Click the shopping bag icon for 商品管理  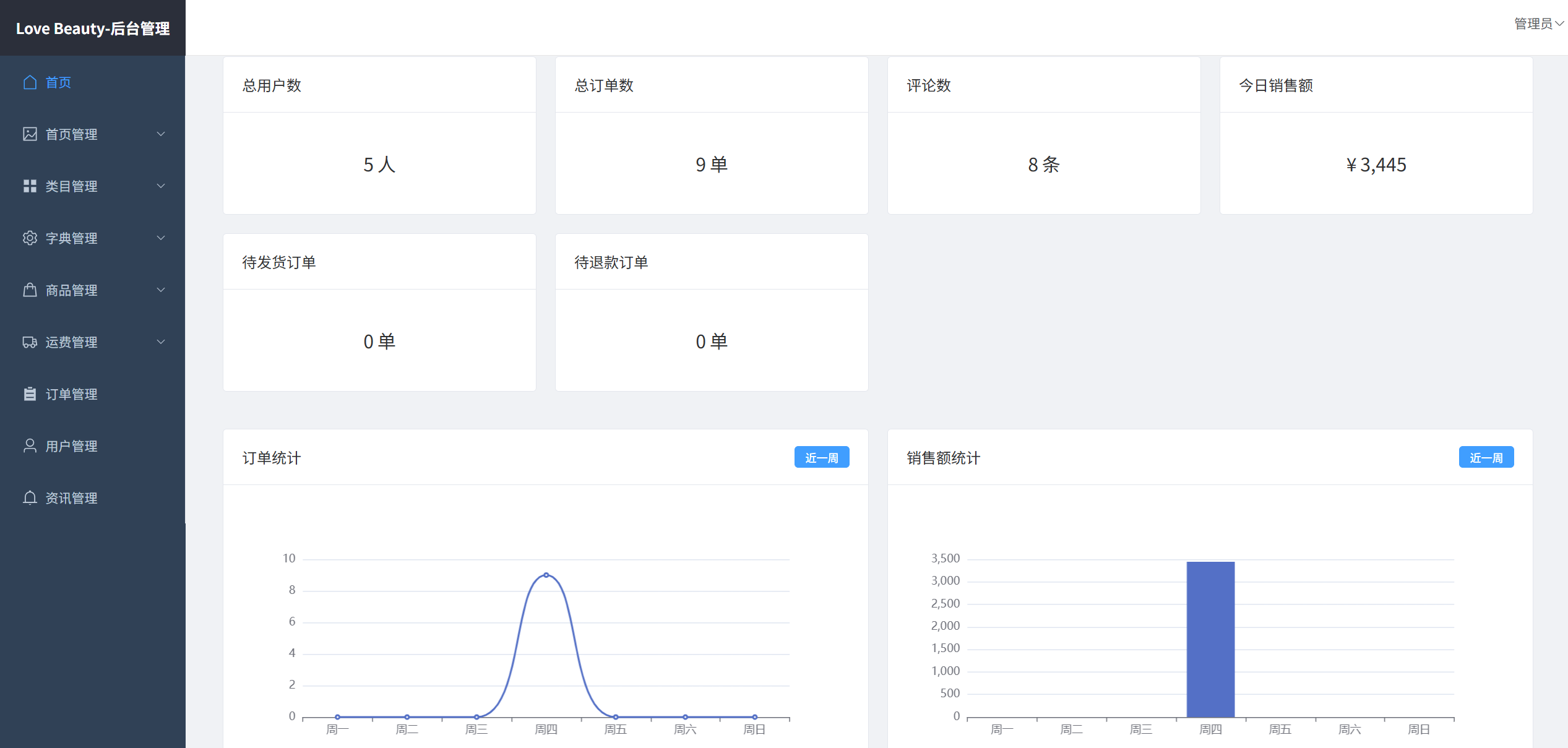(30, 290)
